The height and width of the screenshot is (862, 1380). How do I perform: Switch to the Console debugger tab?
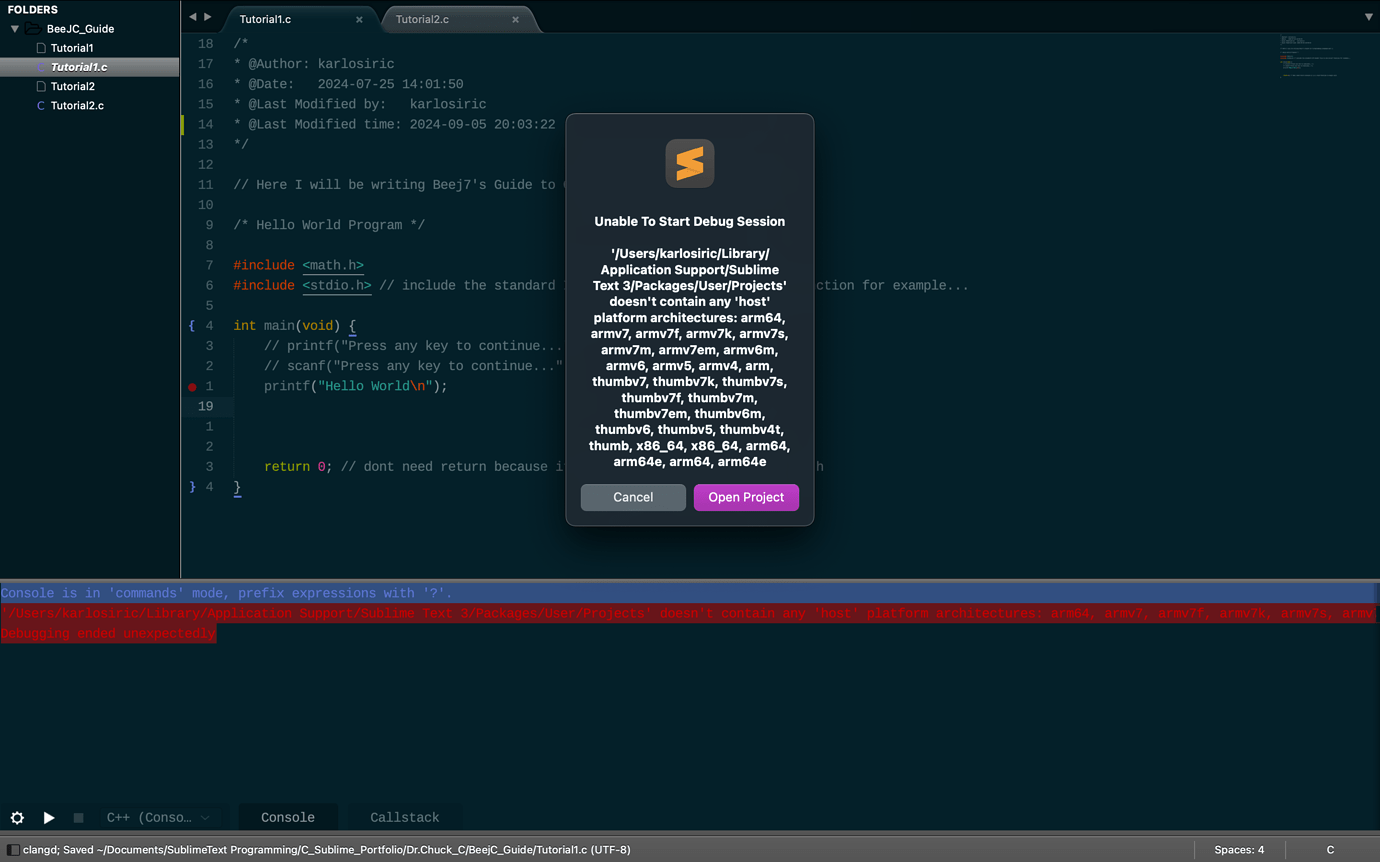(288, 817)
